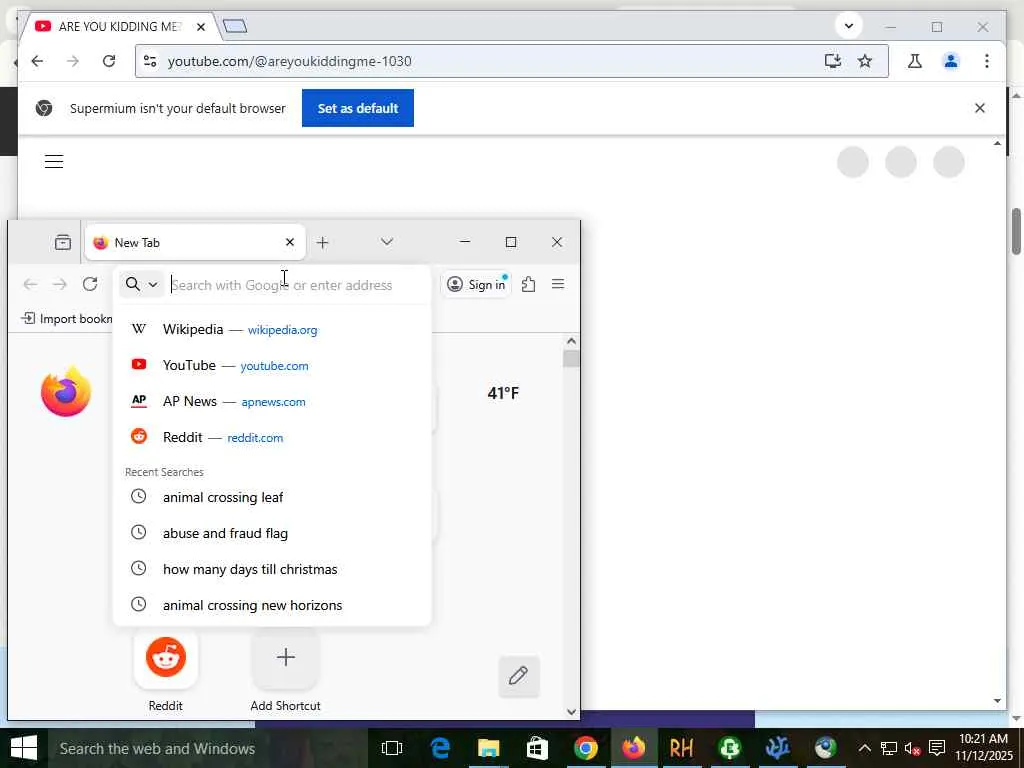Open the muted volume tray icon
This screenshot has width=1024, height=768.
913,748
